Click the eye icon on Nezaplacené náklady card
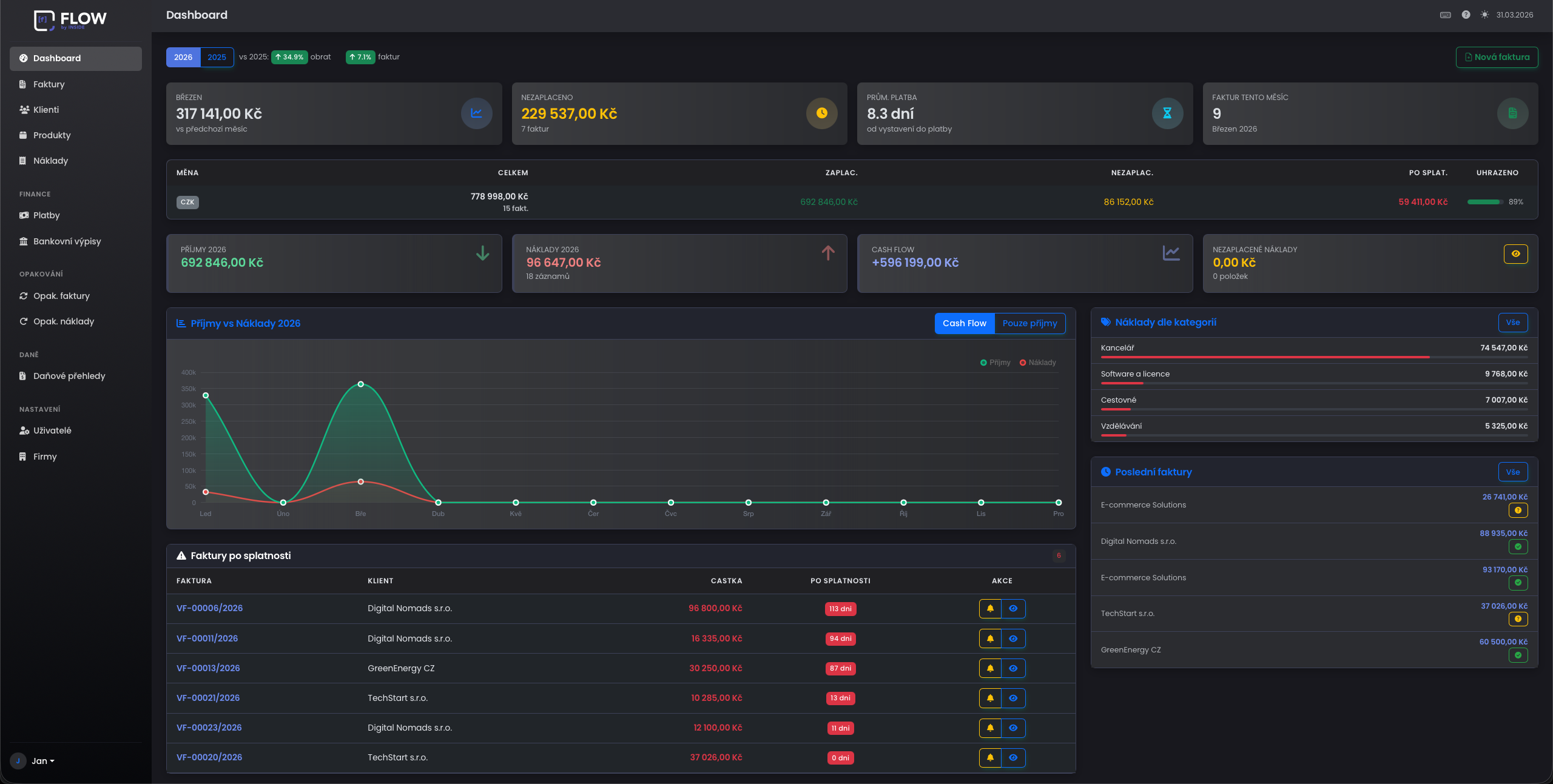 coord(1515,254)
